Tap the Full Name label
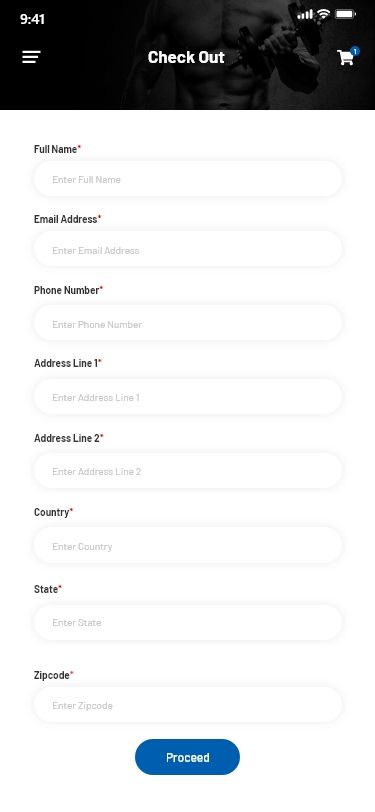Screen dimensions: 375x812 (55, 149)
